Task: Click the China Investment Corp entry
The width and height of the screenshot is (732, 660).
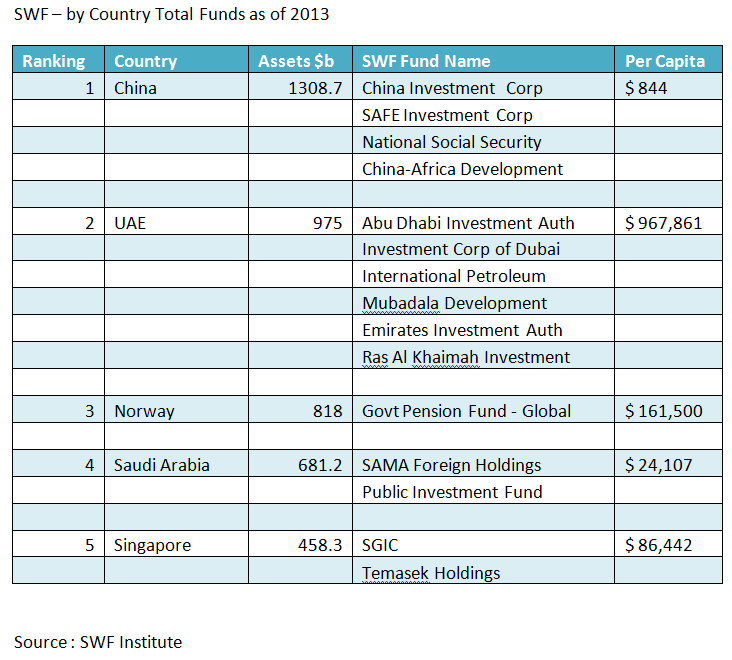Action: tap(452, 88)
